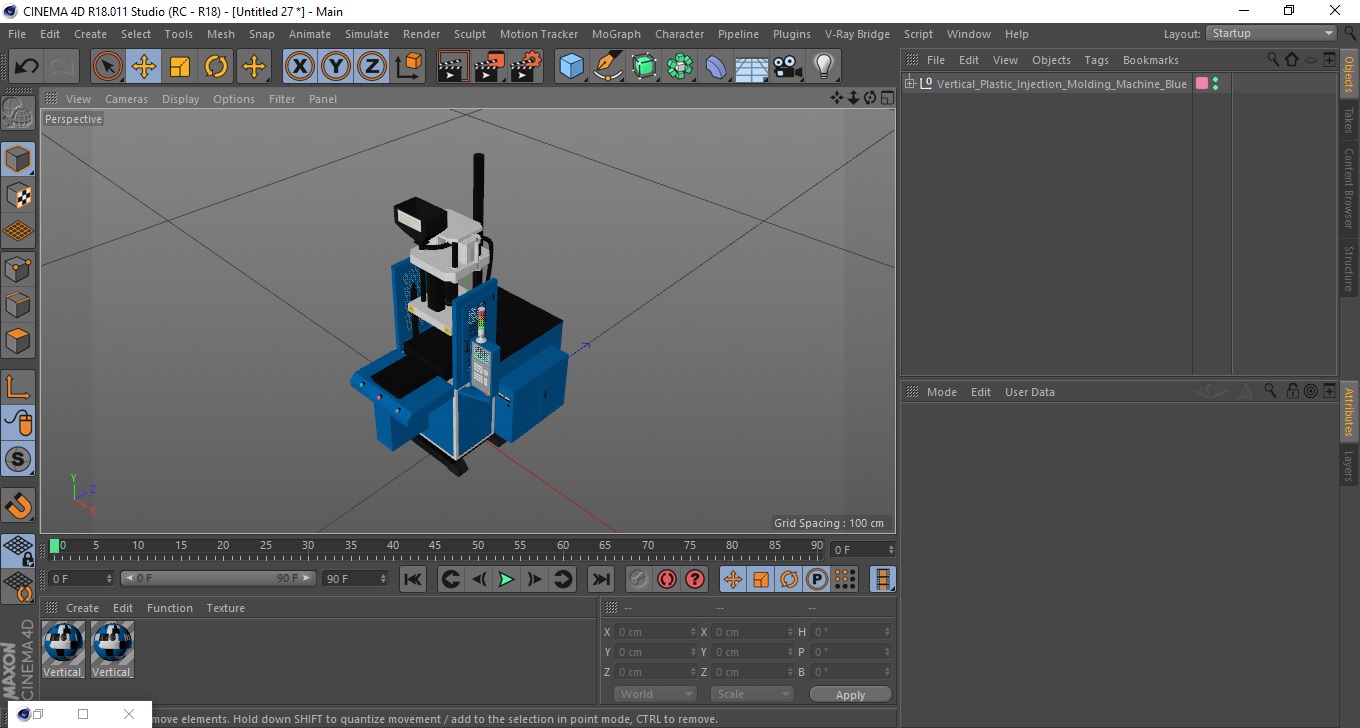Activate the Rotate tool
The image size is (1360, 728).
click(216, 67)
